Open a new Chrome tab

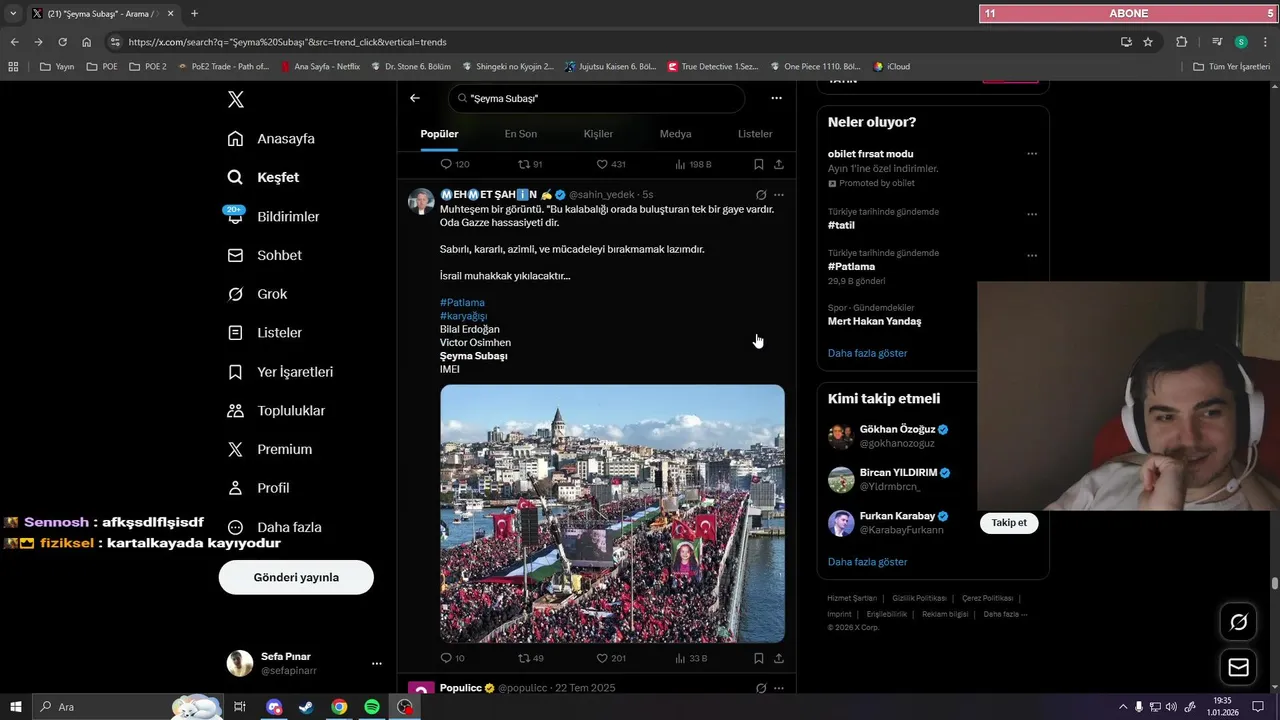(194, 14)
